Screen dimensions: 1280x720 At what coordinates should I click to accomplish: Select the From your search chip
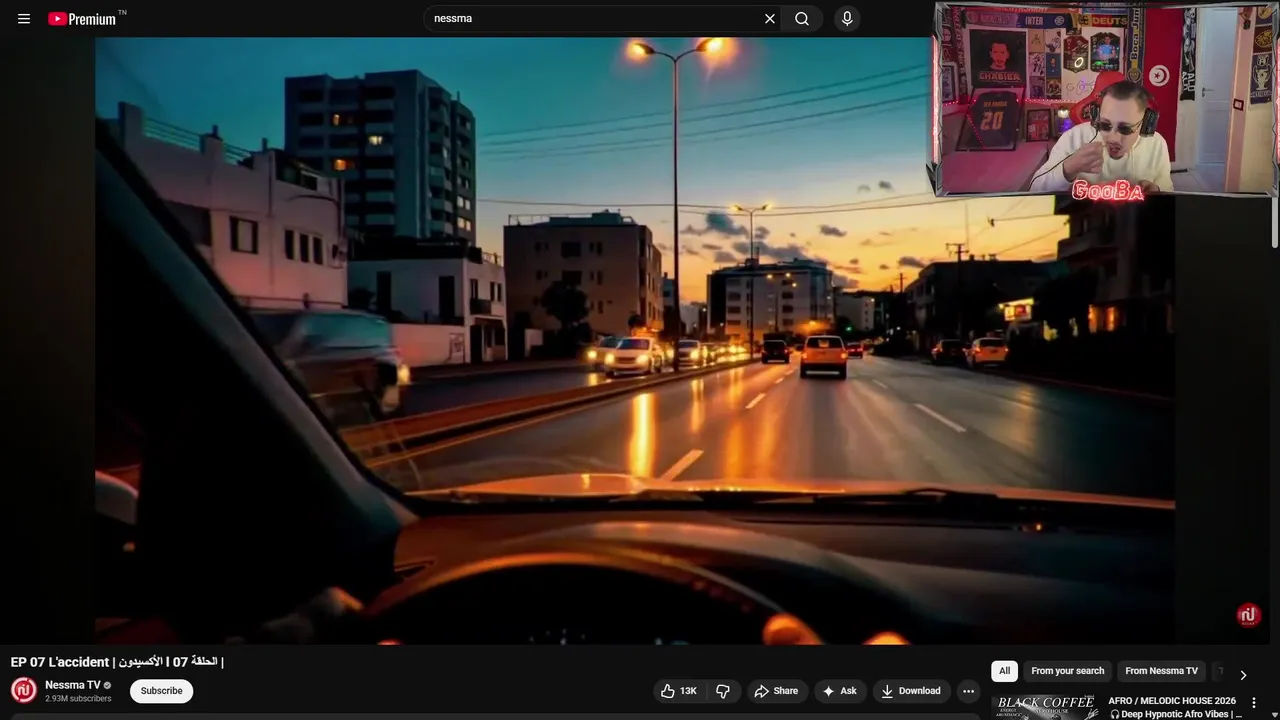(x=1067, y=671)
